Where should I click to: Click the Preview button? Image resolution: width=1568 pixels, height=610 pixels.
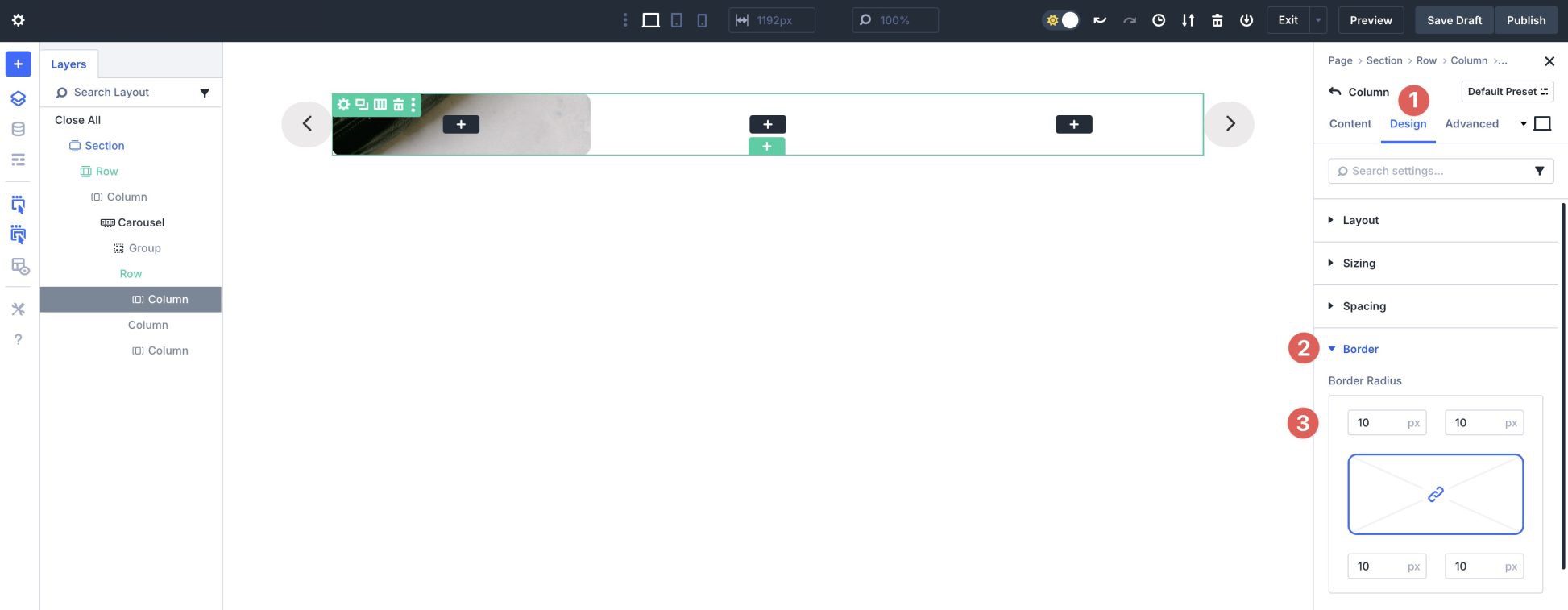tap(1371, 20)
